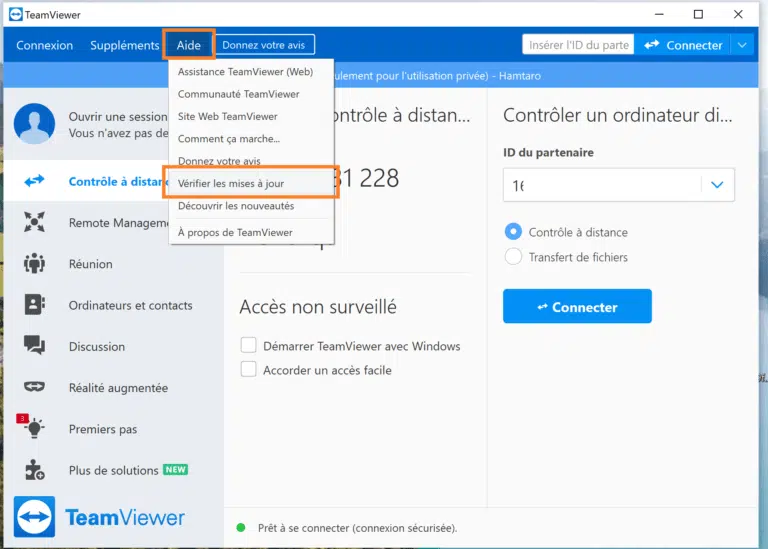Screen dimensions: 768x549
Task: Click the NEW badge beside Plus de solutions
Action: pos(175,470)
